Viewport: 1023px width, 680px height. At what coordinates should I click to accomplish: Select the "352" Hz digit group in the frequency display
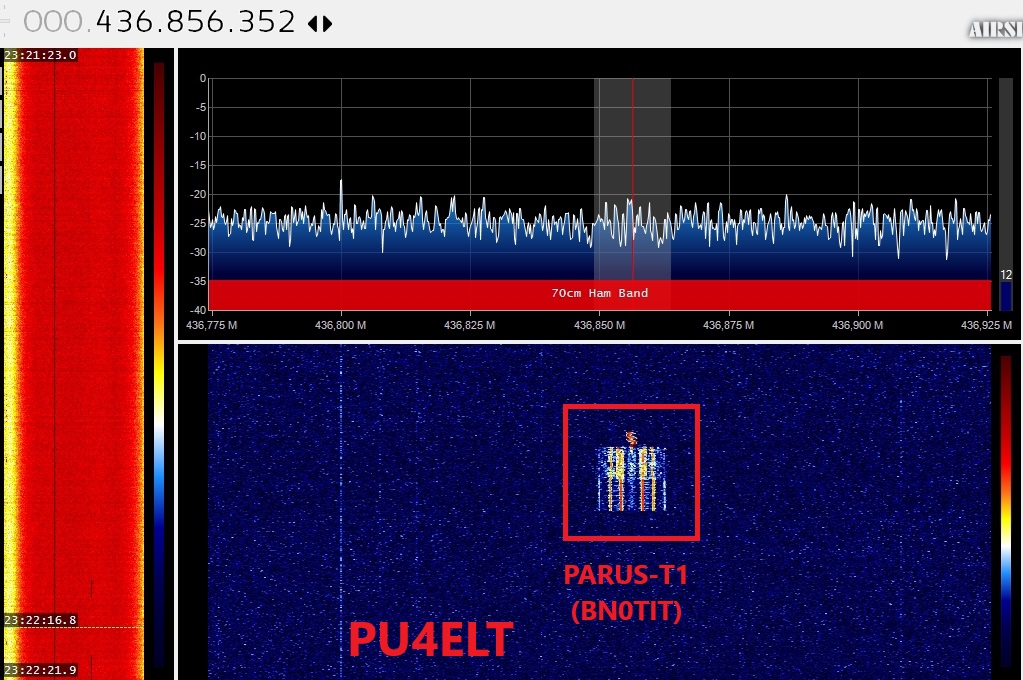coord(267,22)
